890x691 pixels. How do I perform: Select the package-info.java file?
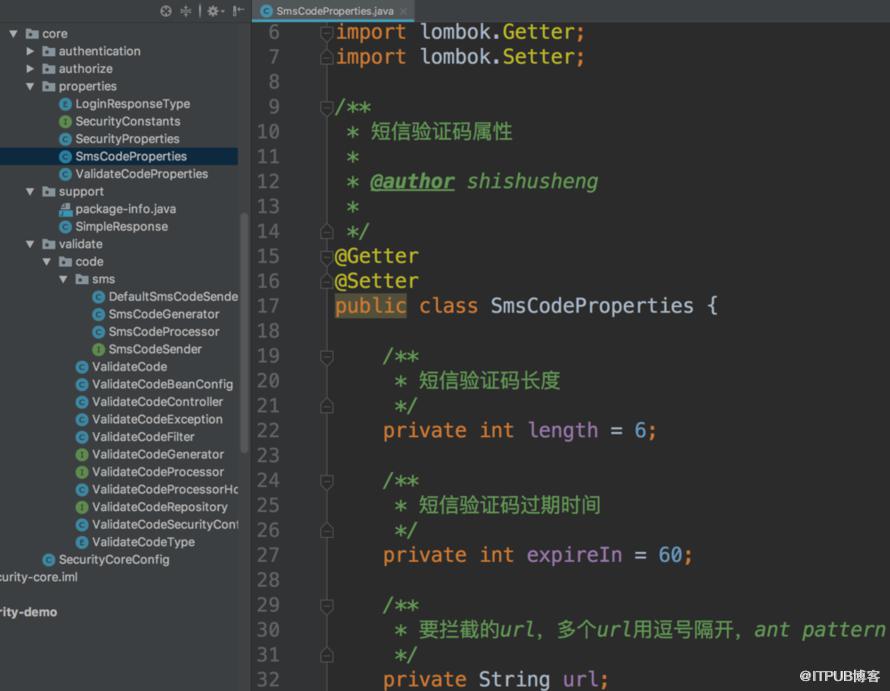click(125, 210)
